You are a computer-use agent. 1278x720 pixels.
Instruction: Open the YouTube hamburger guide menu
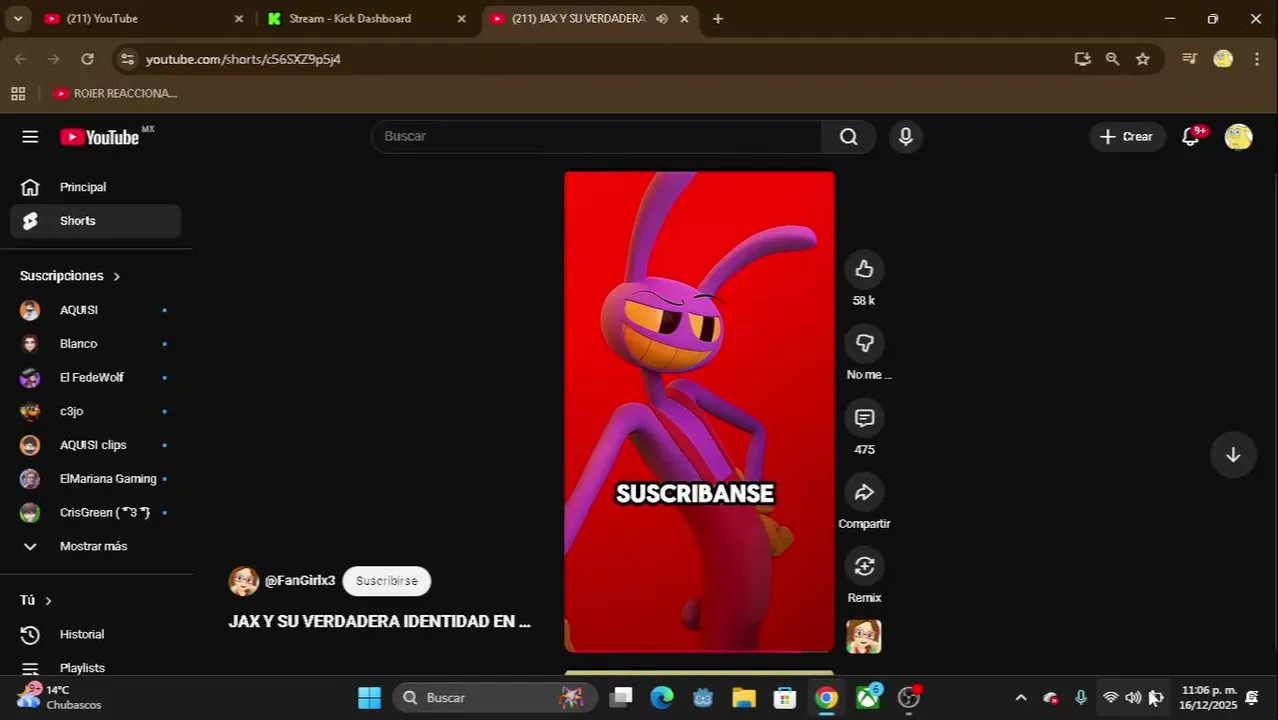(x=30, y=137)
